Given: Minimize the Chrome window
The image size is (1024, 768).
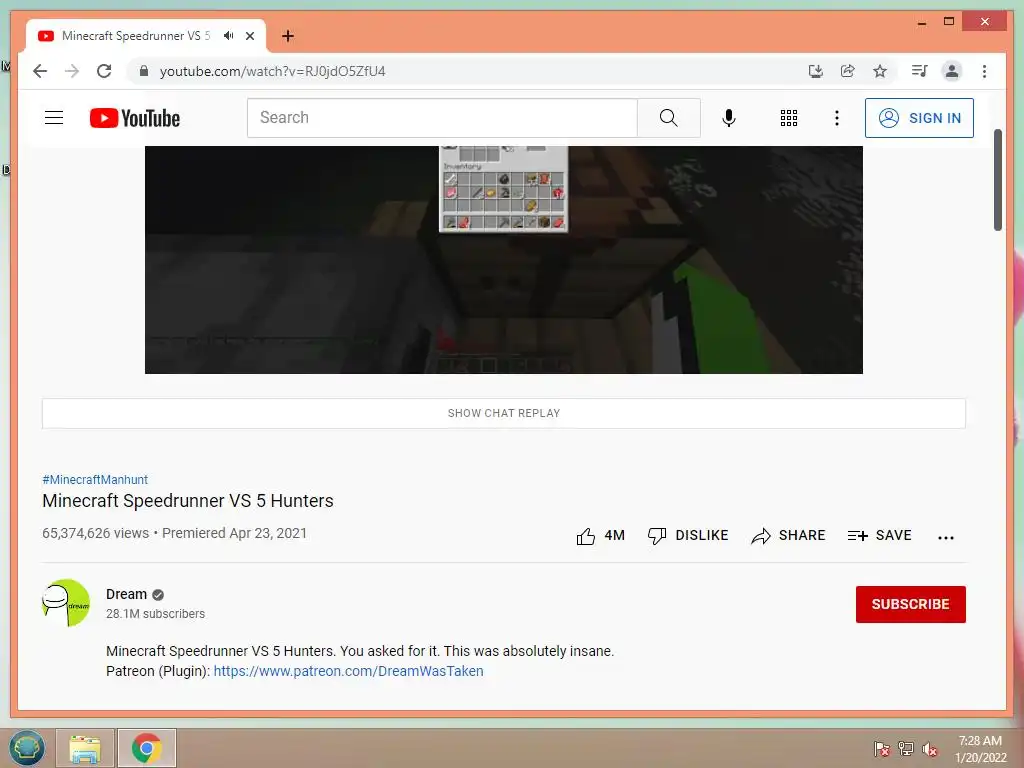Looking at the screenshot, I should pyautogui.click(x=921, y=23).
